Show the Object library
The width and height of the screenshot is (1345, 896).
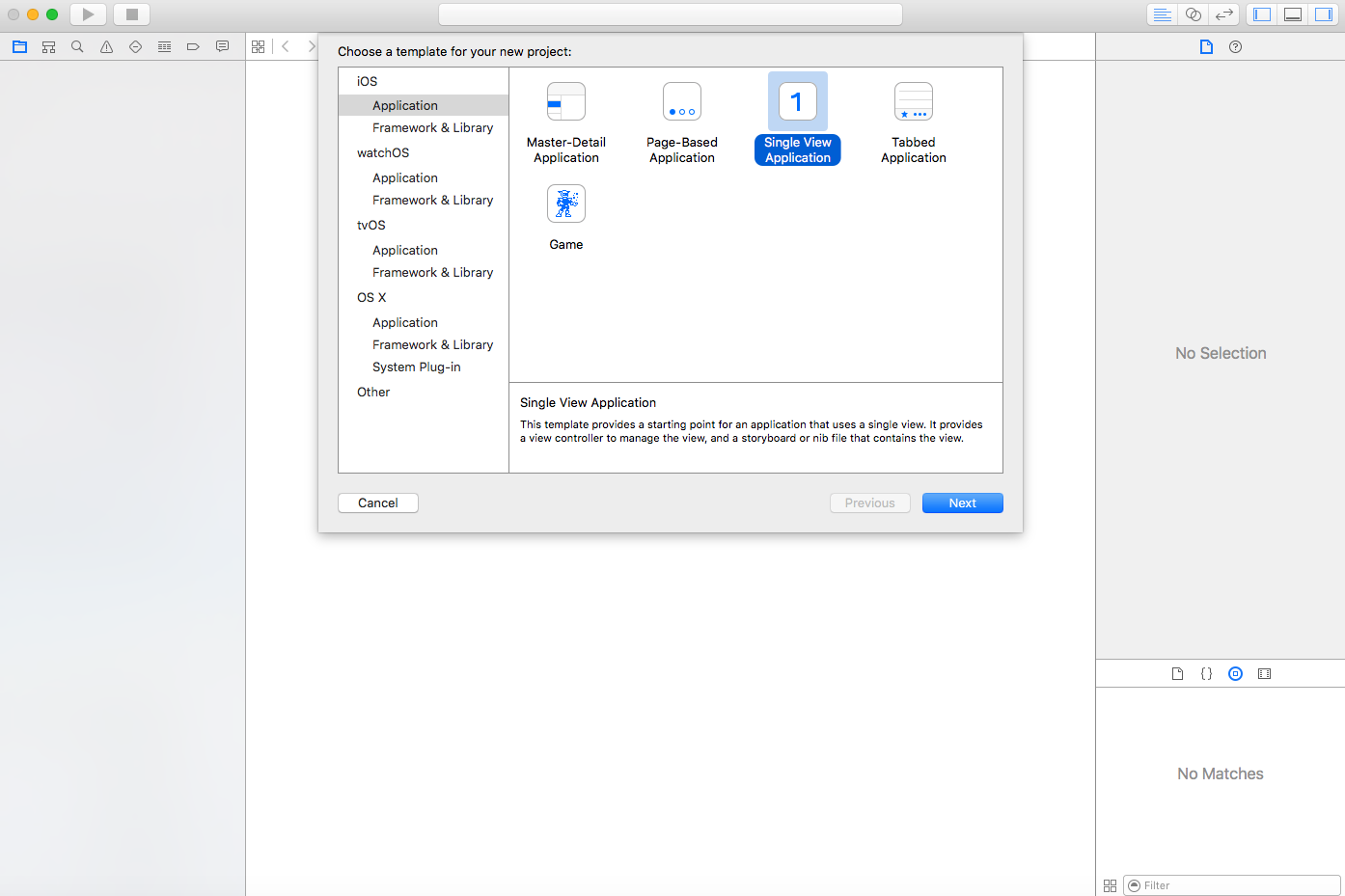pos(1235,673)
